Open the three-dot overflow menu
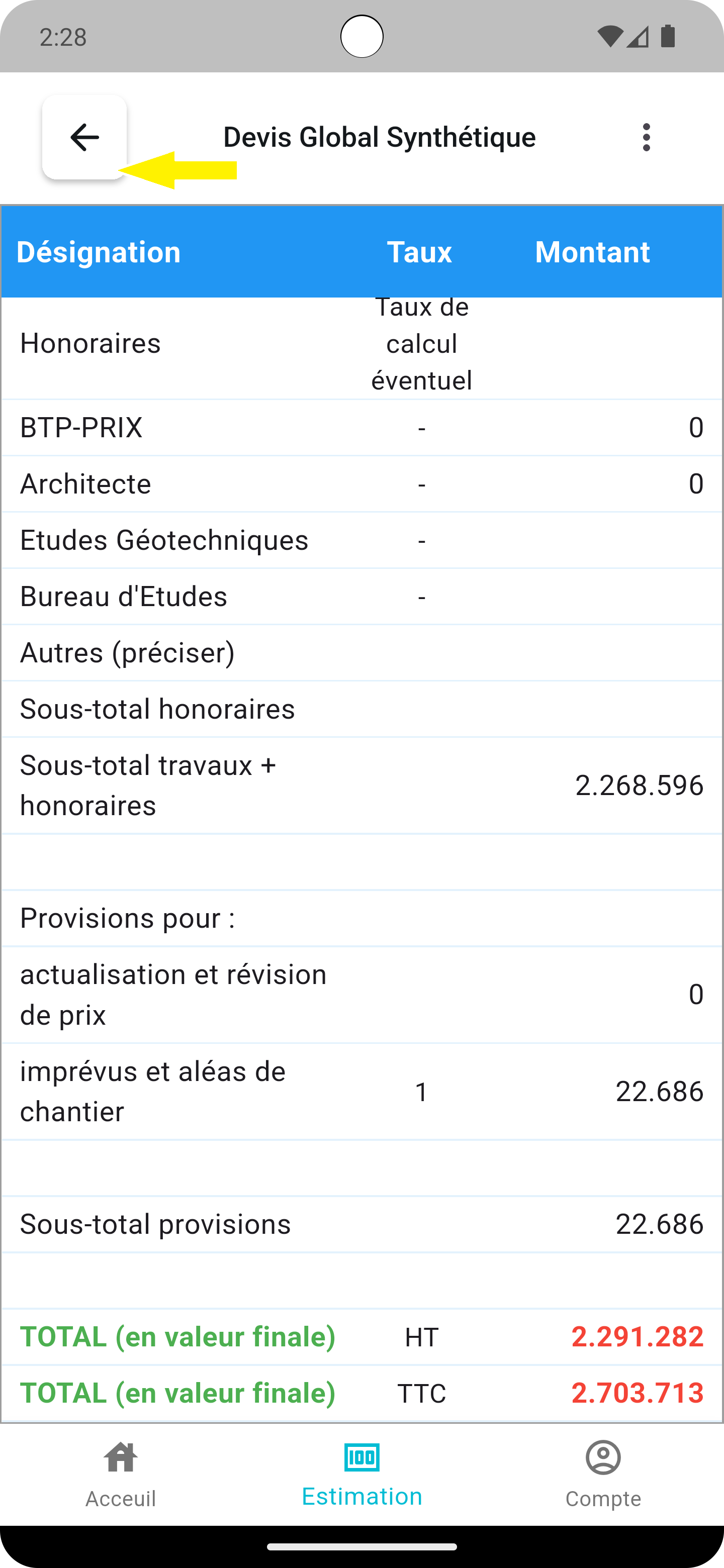 tap(646, 137)
